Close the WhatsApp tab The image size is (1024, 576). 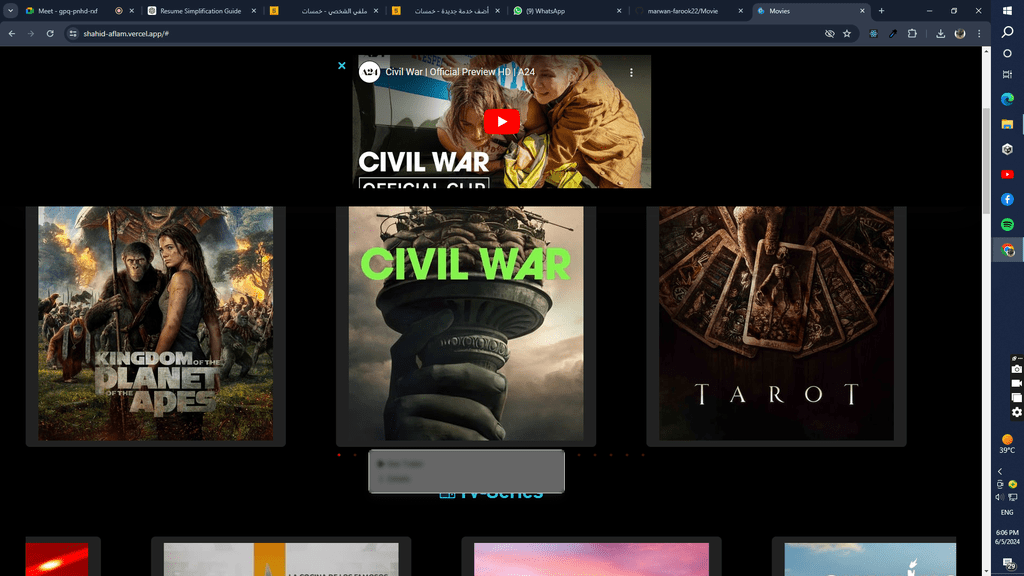(x=619, y=11)
